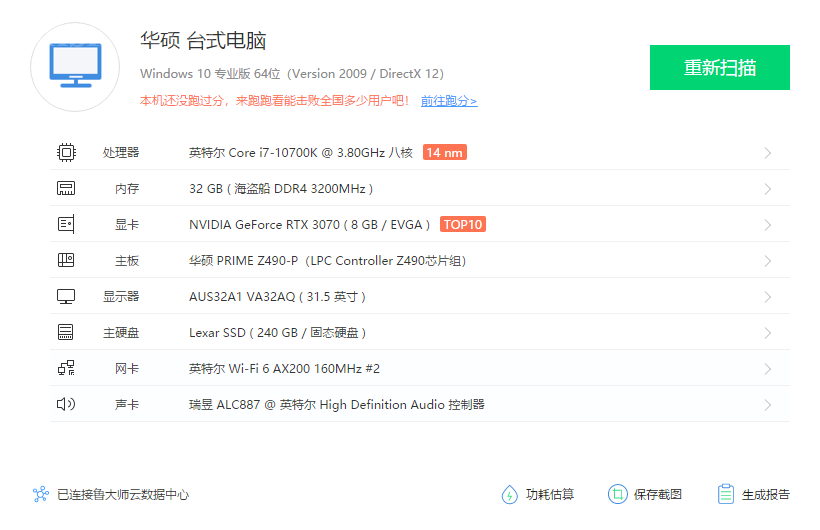Screen dimensions: 820x530
Task: Click the 主板 label
Action: [x=127, y=261]
